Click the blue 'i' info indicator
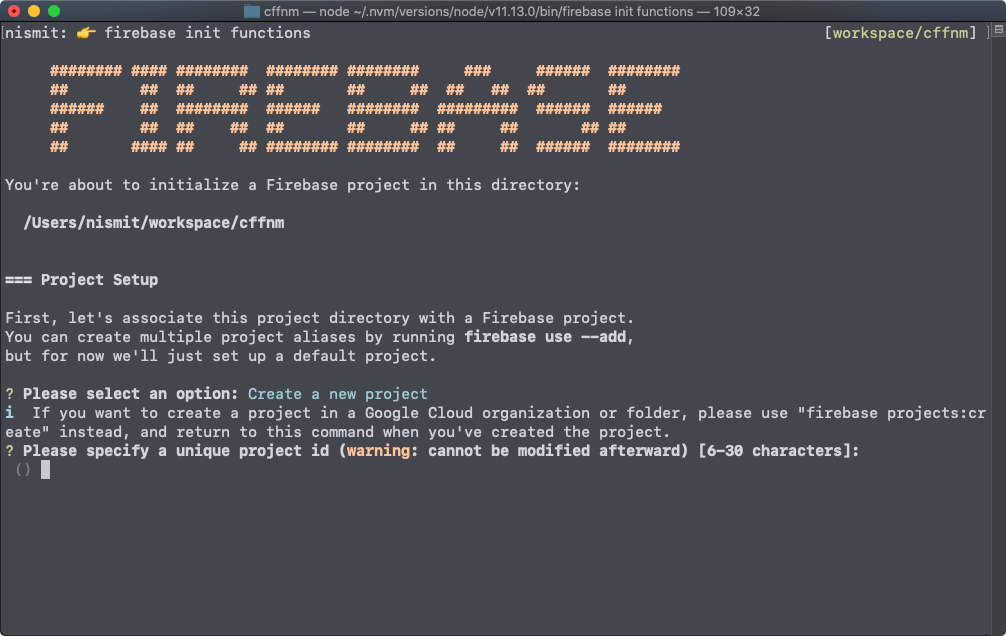The image size is (1006, 636). 10,412
